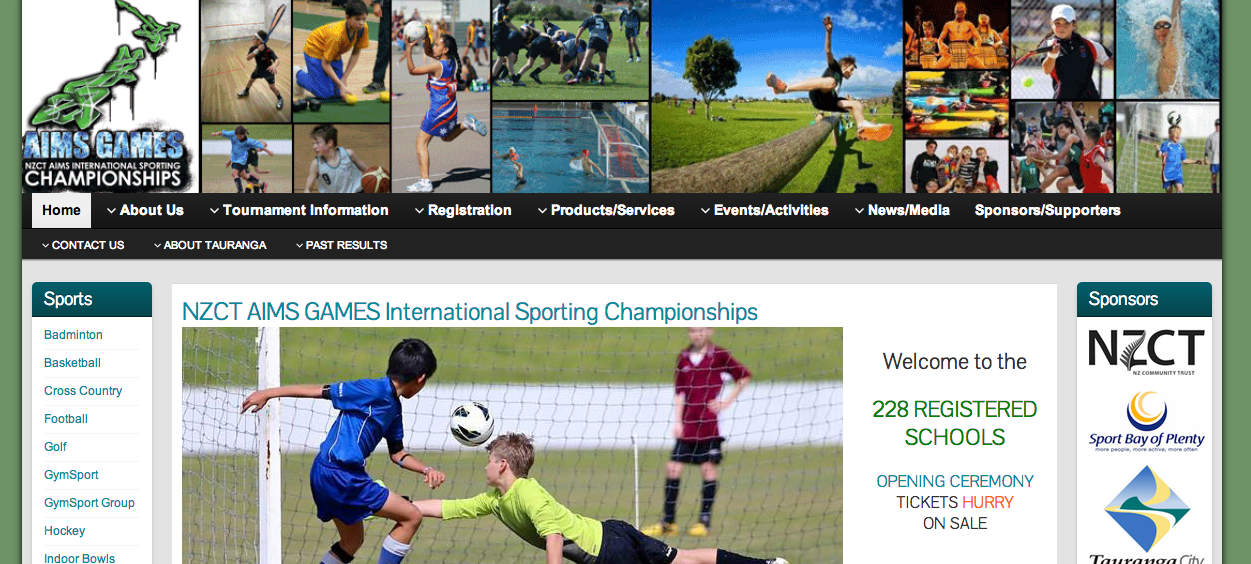Open the Registration menu dropdown
Image resolution: width=1251 pixels, height=564 pixels.
pos(463,210)
